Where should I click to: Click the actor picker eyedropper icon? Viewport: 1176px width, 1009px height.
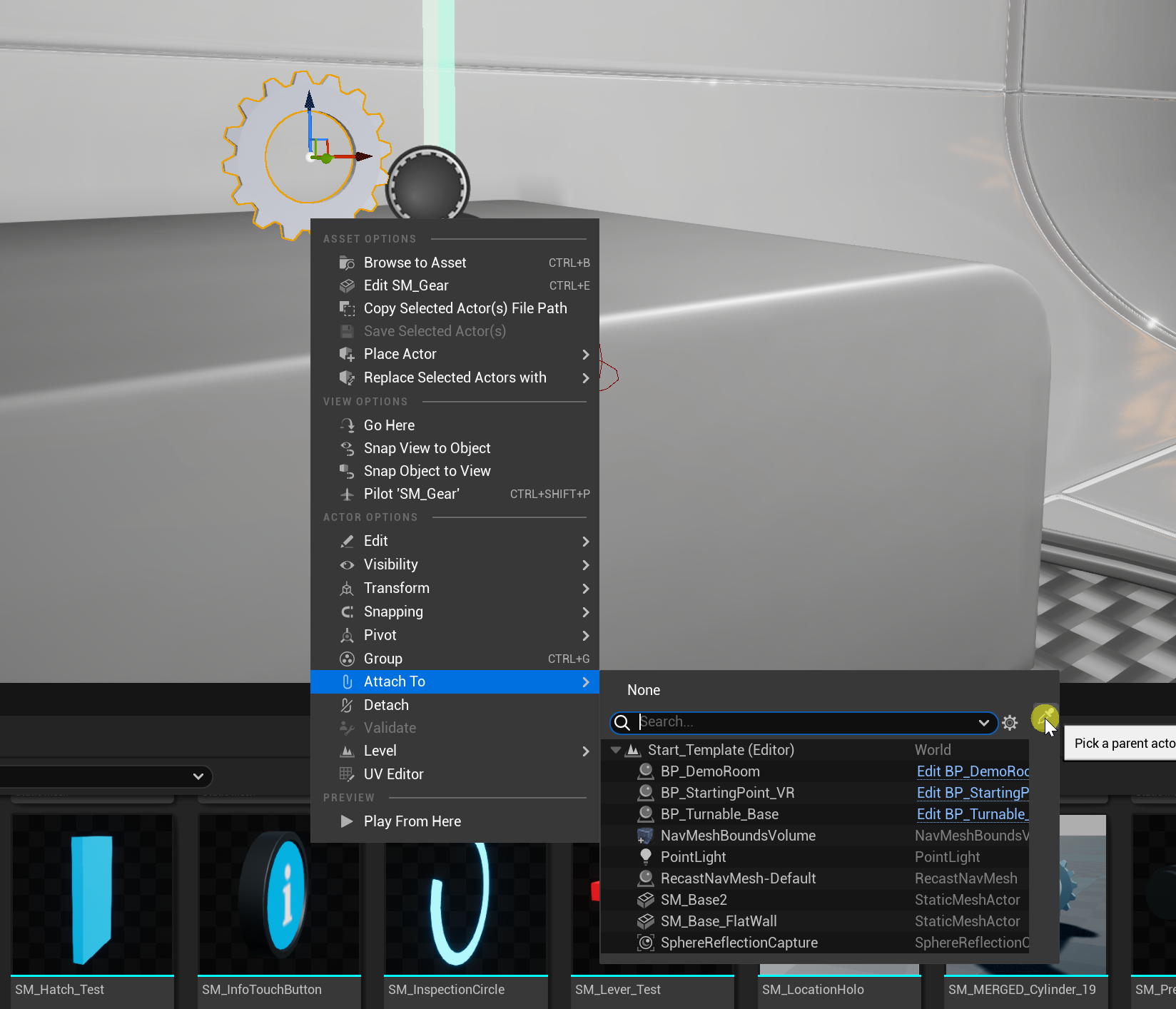pos(1044,716)
